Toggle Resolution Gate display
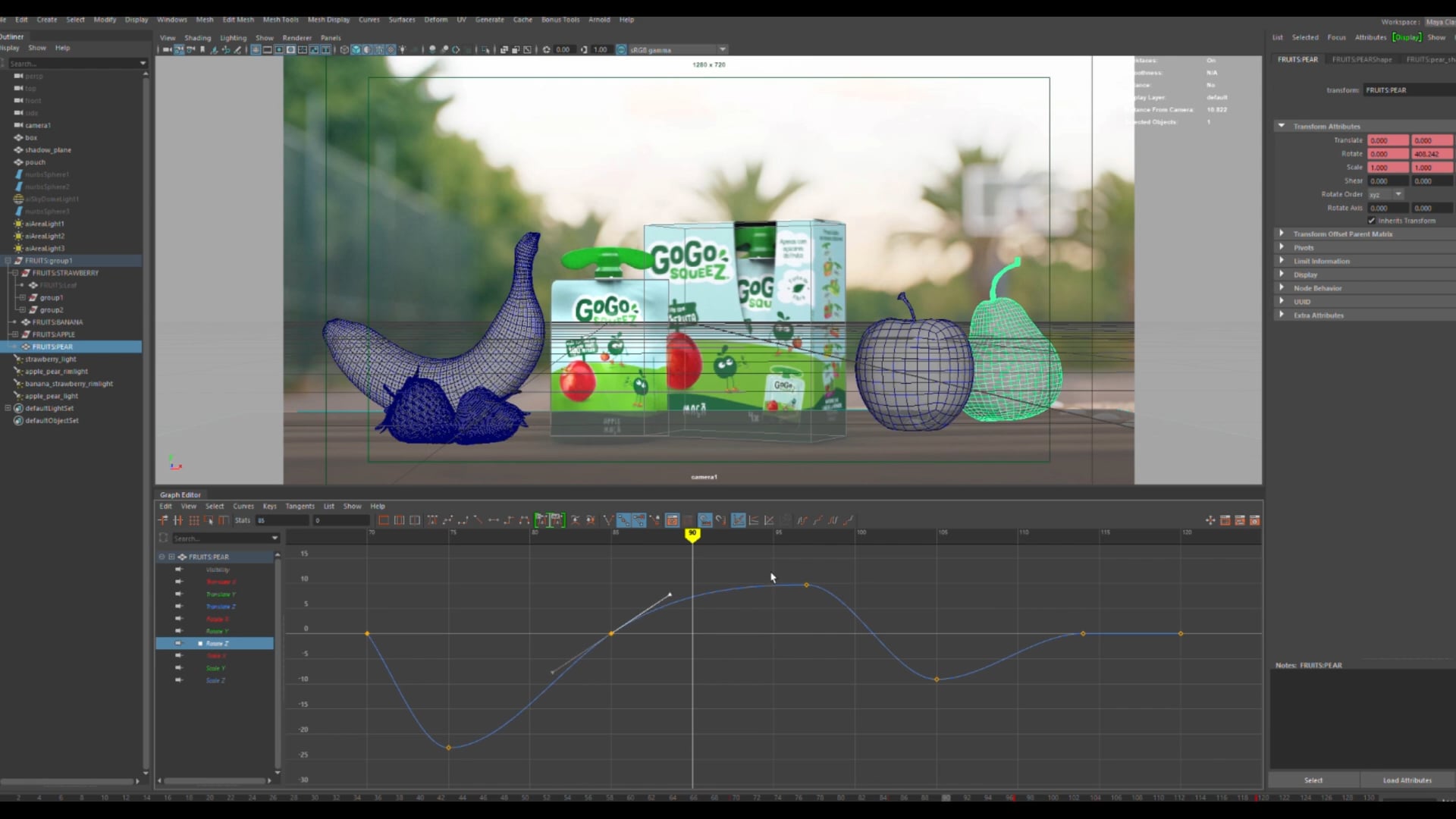The width and height of the screenshot is (1456, 819). [x=279, y=49]
